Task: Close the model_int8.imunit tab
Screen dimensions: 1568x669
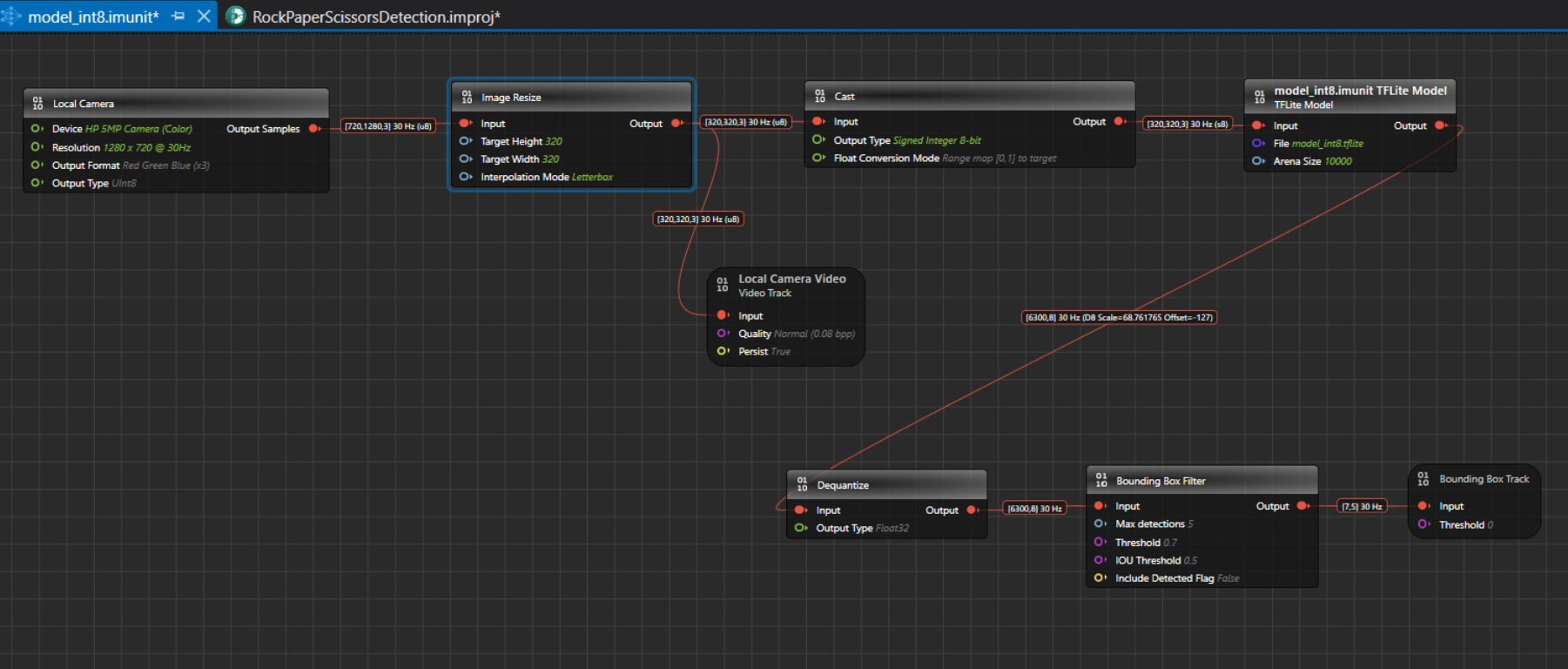Action: click(204, 17)
